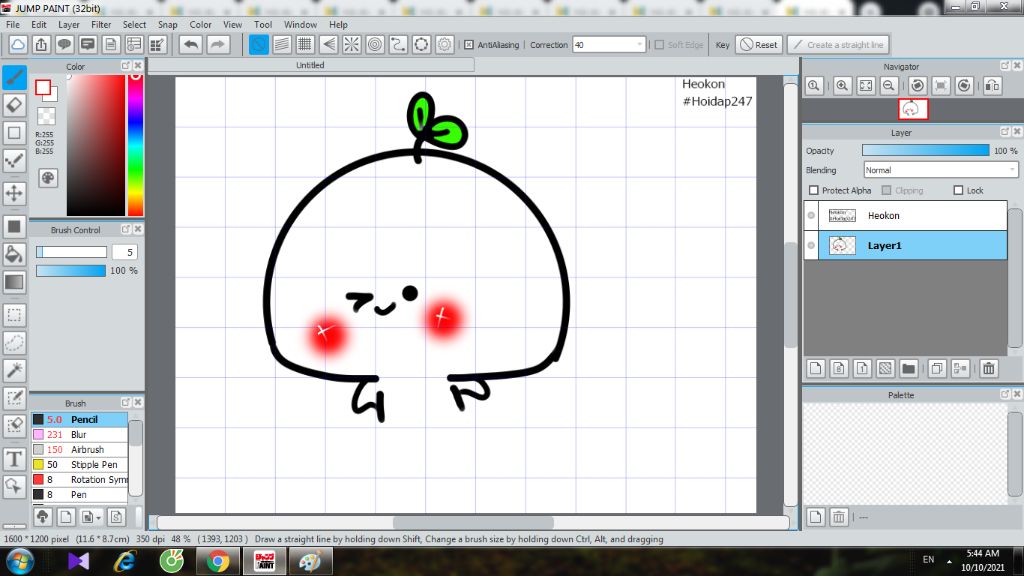Enable the grid snap icon

tap(305, 44)
